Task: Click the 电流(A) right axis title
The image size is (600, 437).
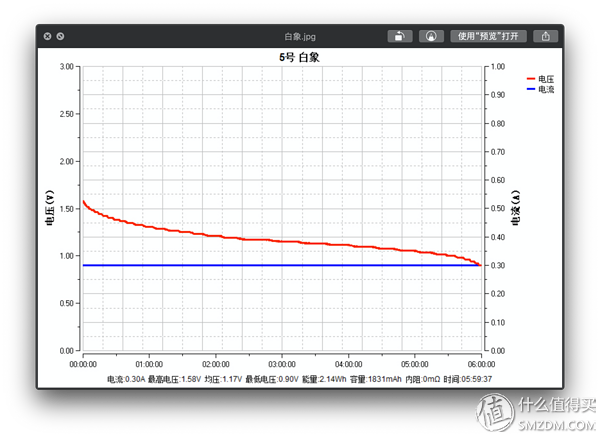Action: tap(516, 208)
